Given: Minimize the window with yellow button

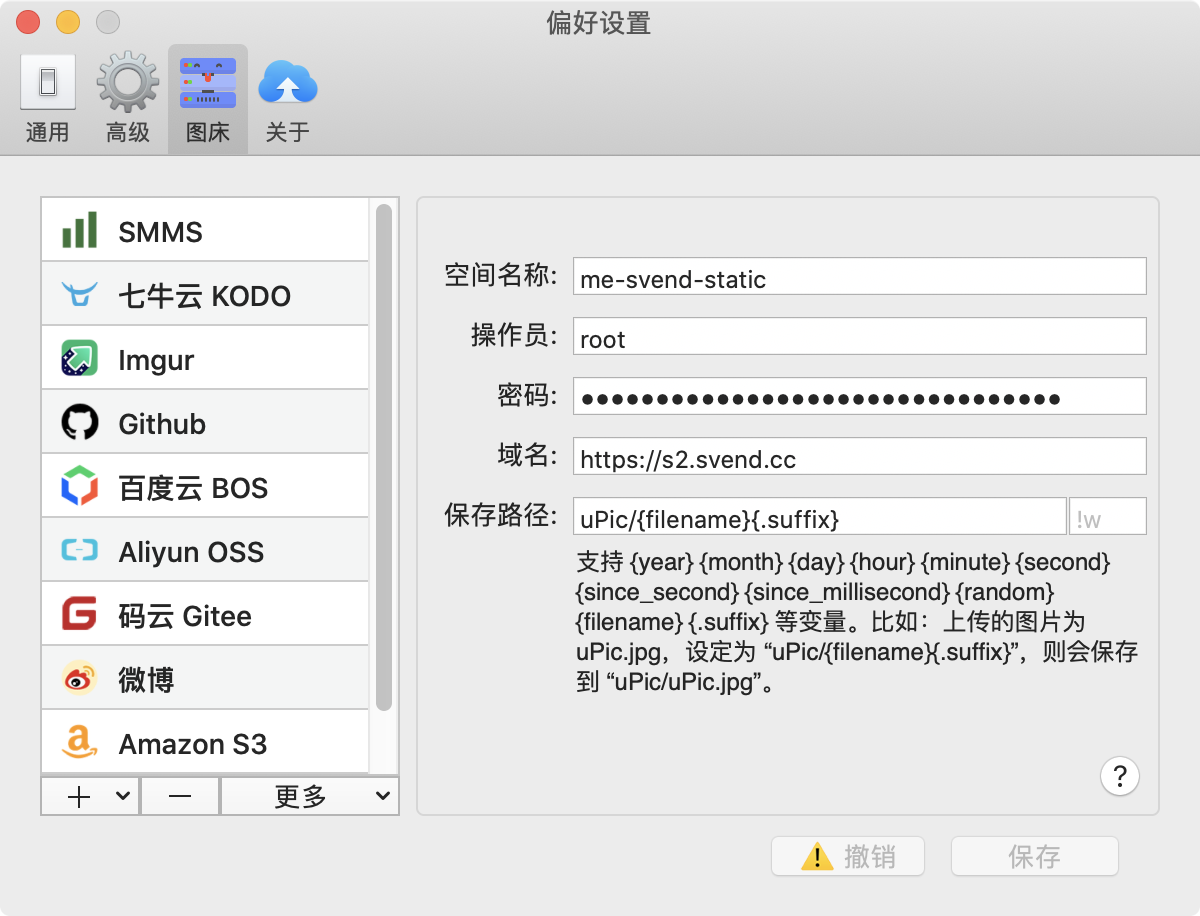Looking at the screenshot, I should pyautogui.click(x=68, y=22).
